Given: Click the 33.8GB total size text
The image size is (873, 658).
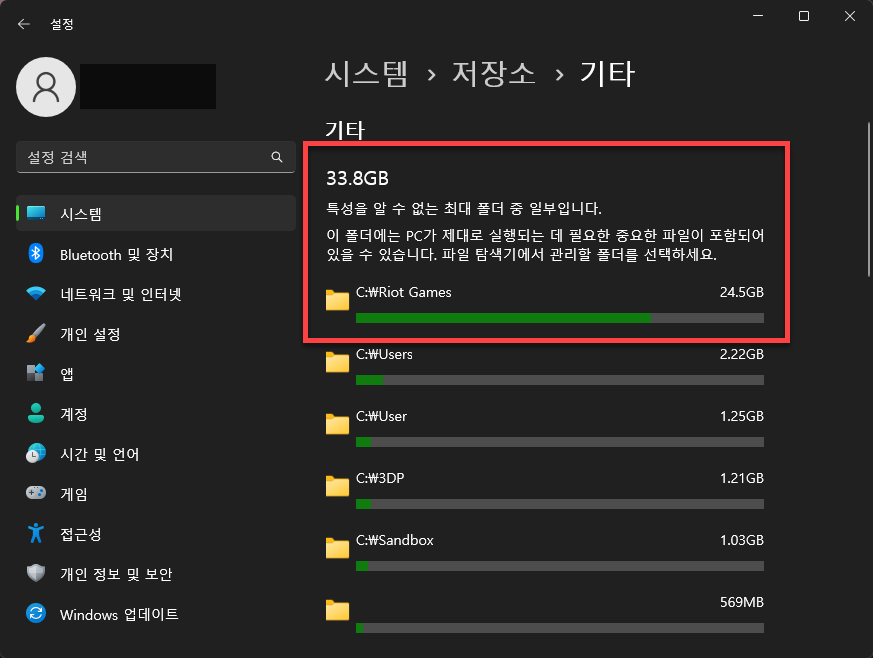Looking at the screenshot, I should [357, 179].
